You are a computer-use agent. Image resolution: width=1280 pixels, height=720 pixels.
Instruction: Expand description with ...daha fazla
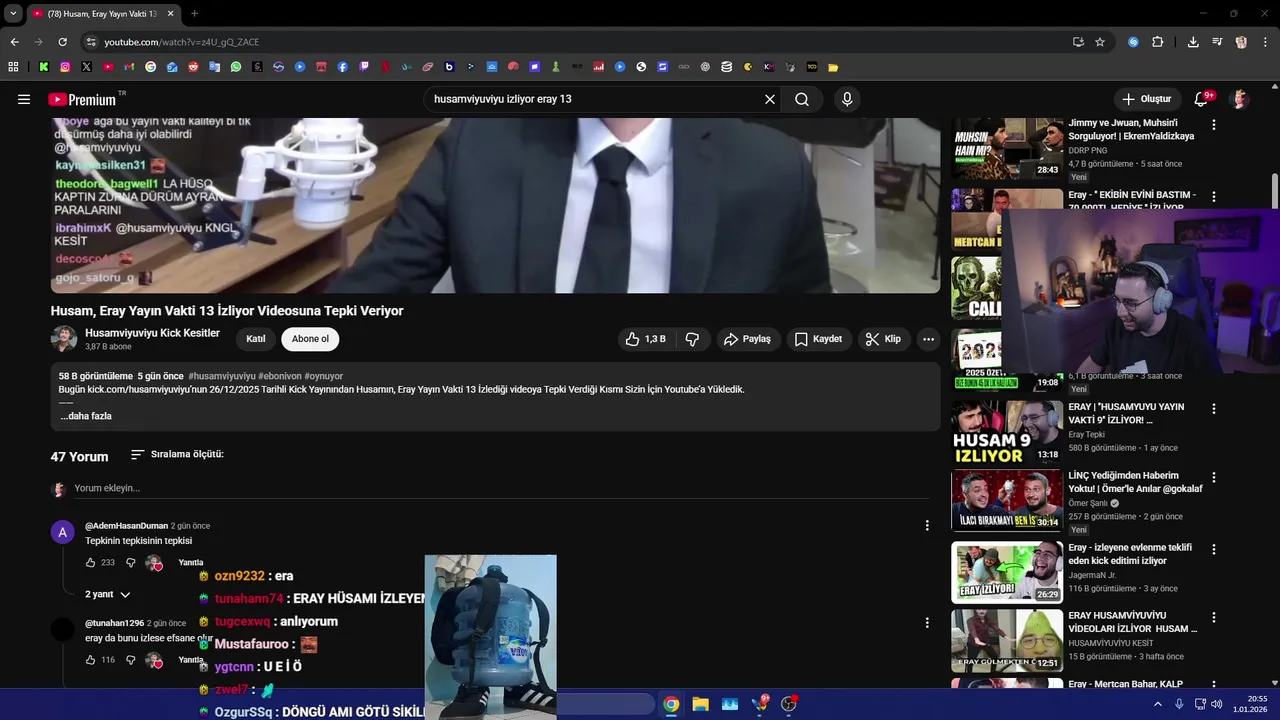click(x=86, y=416)
